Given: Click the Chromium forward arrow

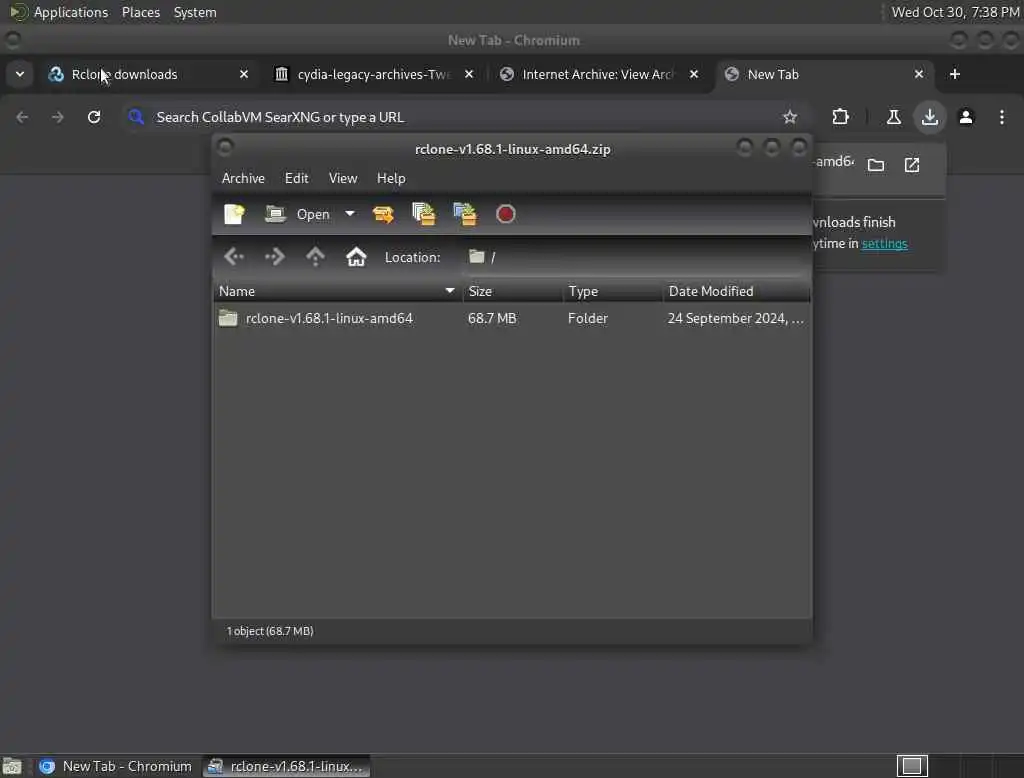Looking at the screenshot, I should (58, 117).
